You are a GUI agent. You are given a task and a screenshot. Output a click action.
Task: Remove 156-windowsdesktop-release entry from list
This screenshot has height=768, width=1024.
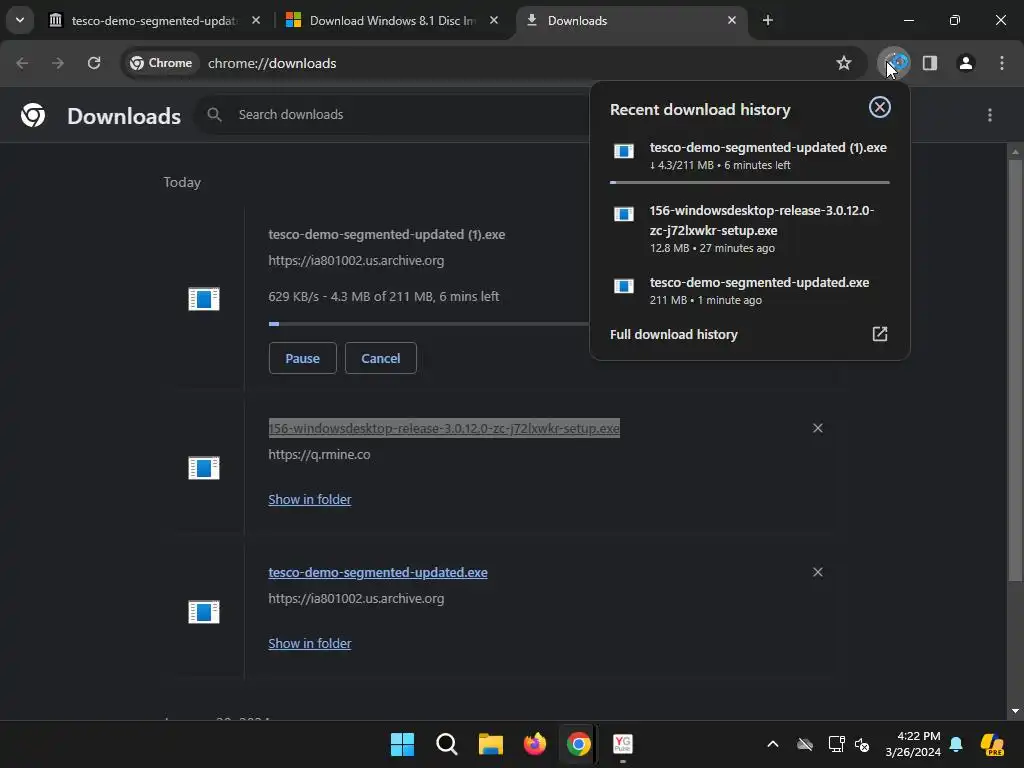tap(818, 428)
